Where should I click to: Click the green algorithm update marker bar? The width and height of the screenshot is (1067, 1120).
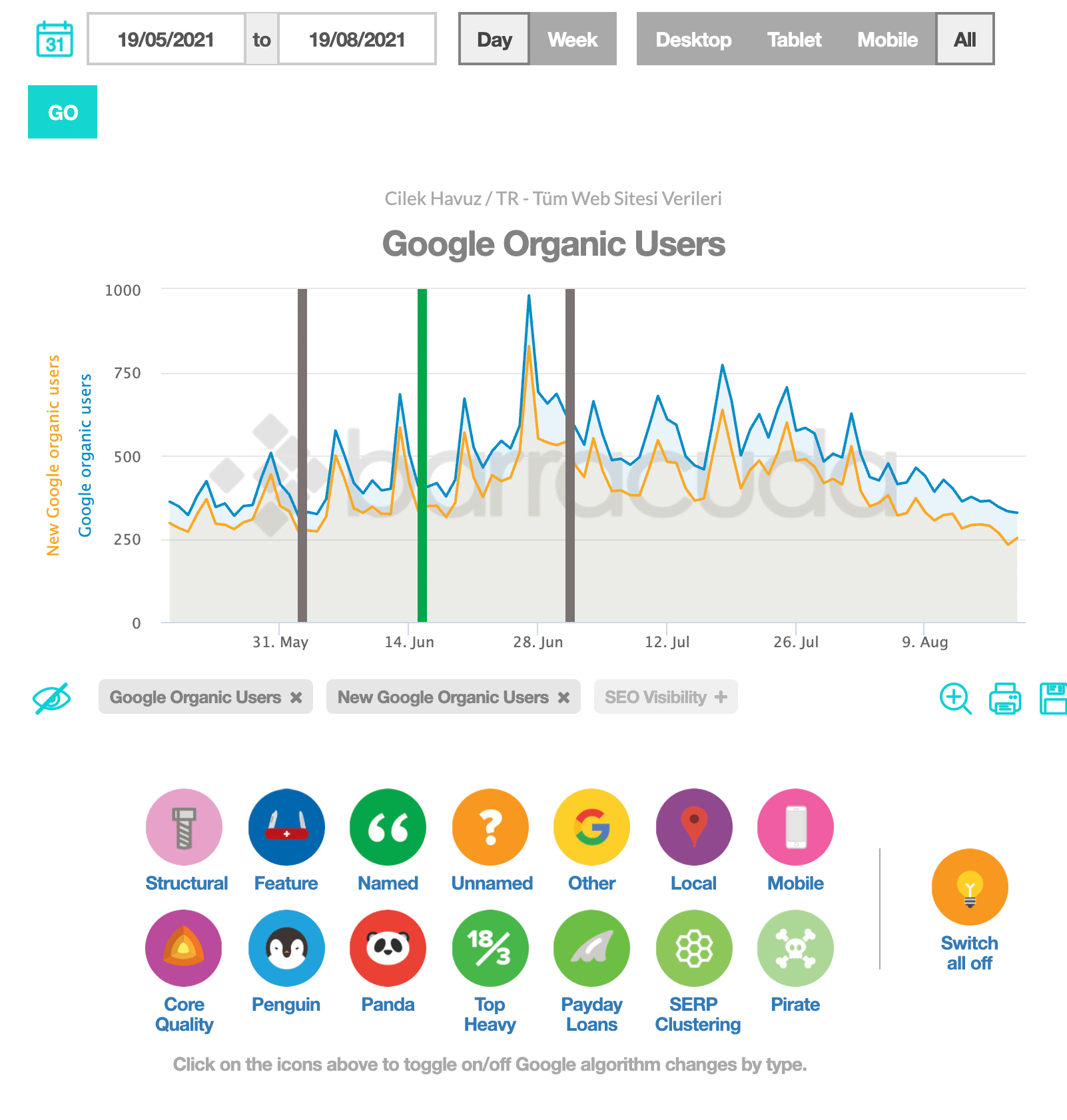tap(422, 455)
